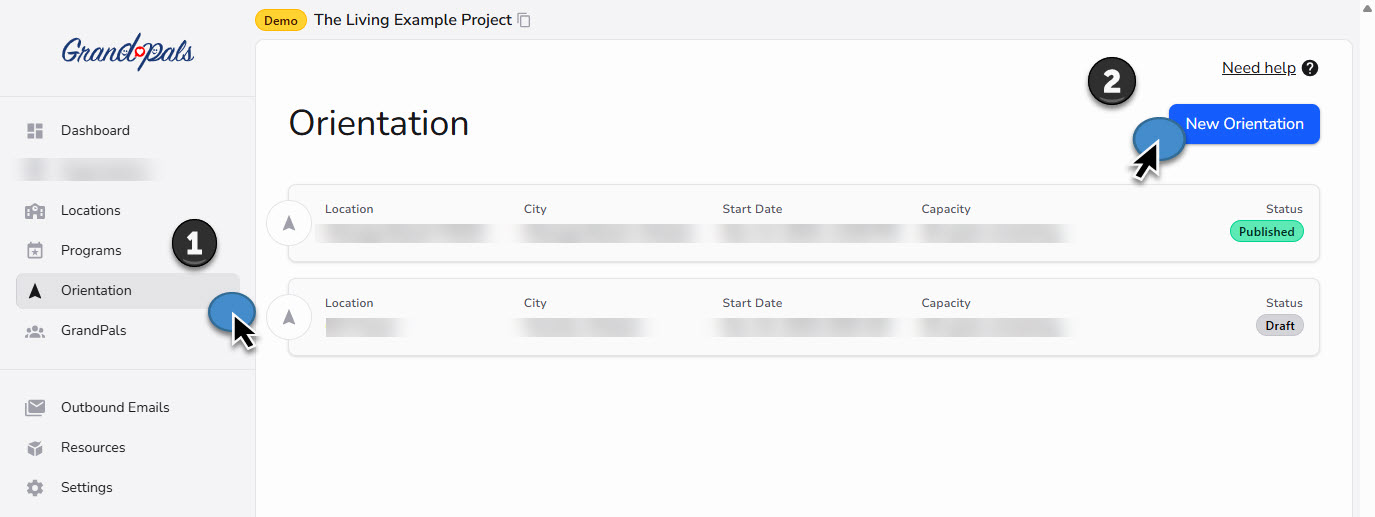
Task: Click the scrollbar up arrow
Action: tap(1367, 7)
